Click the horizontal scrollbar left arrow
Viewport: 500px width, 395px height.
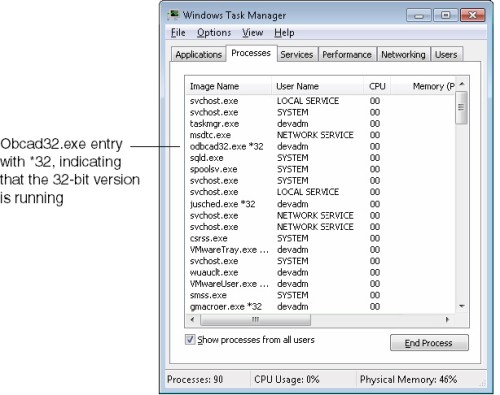click(x=192, y=320)
